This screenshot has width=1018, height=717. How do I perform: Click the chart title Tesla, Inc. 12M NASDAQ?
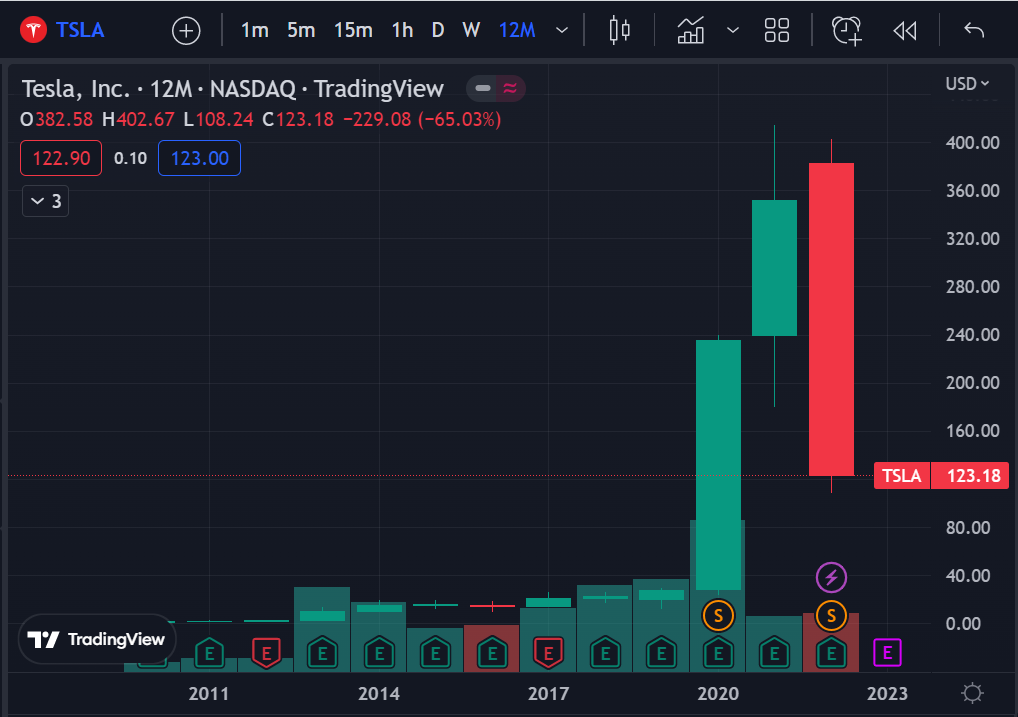232,89
